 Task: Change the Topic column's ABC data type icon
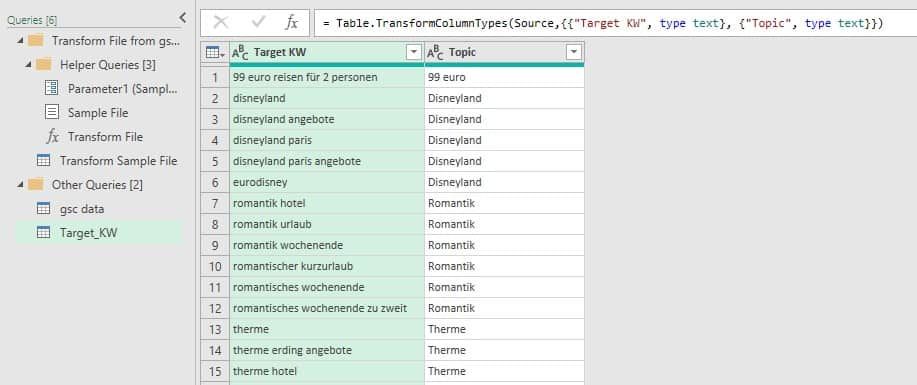coord(435,53)
